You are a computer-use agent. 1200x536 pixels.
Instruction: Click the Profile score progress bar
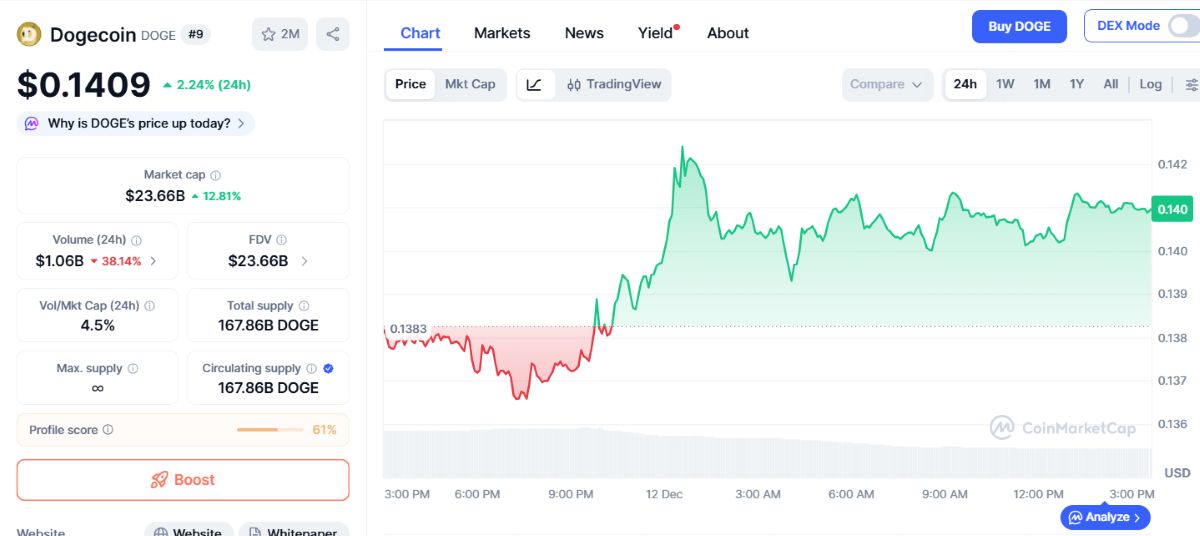pos(270,430)
